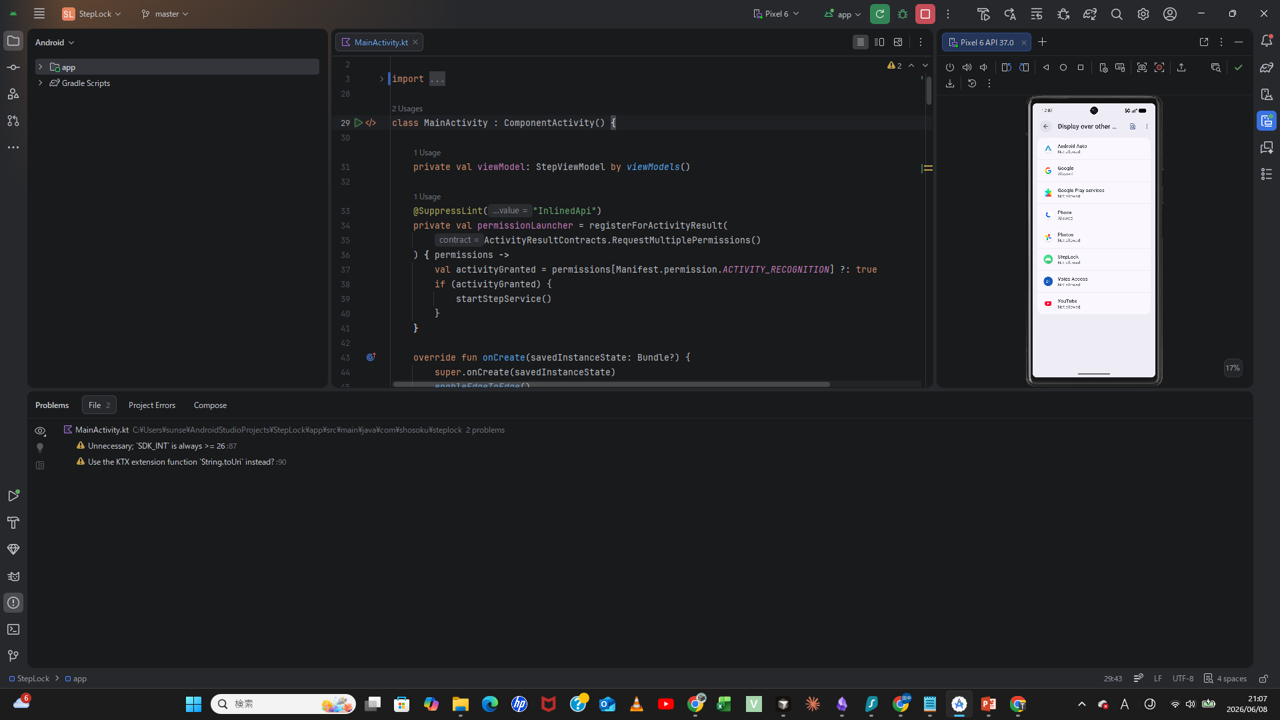1280x720 pixels.
Task: Open app run configuration dropdown
Action: tap(842, 14)
